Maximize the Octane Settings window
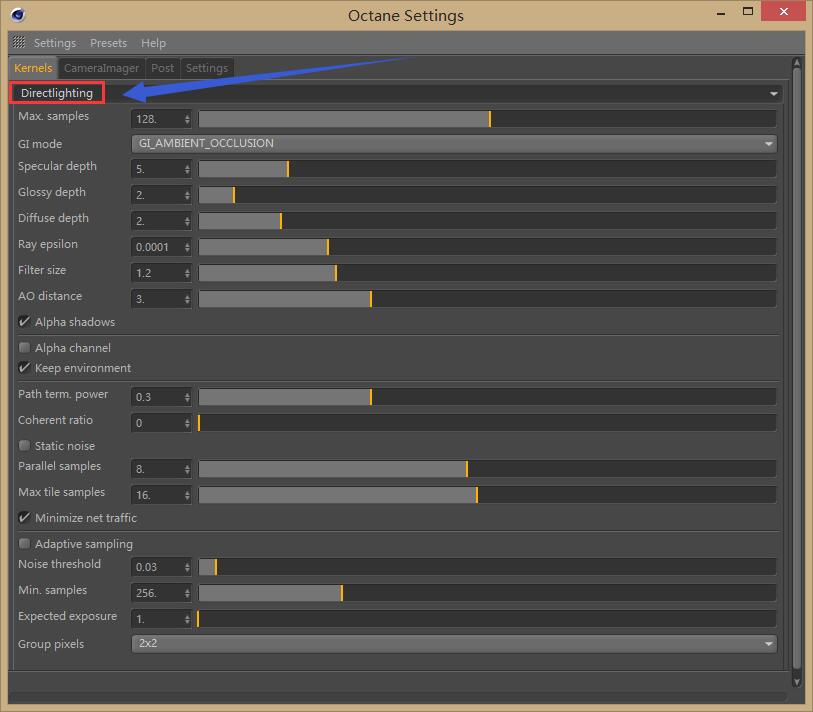Image resolution: width=813 pixels, height=712 pixels. pos(748,11)
